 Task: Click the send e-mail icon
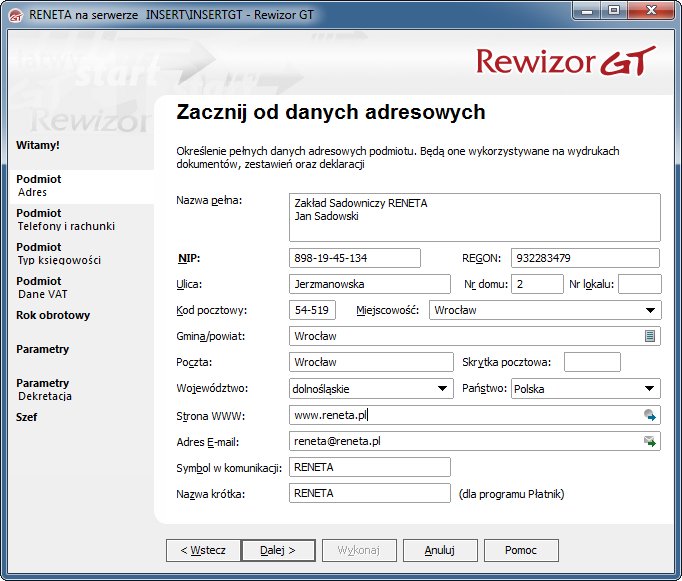650,441
